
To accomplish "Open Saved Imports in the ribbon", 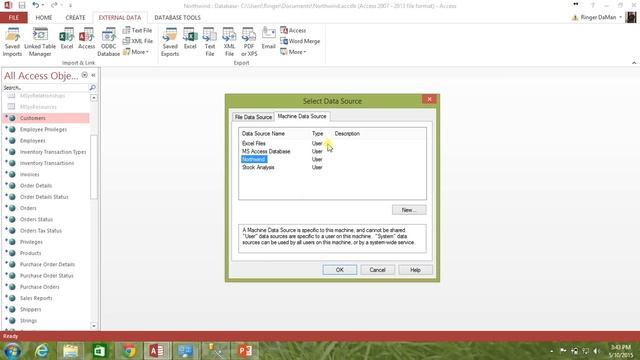I will coord(12,42).
